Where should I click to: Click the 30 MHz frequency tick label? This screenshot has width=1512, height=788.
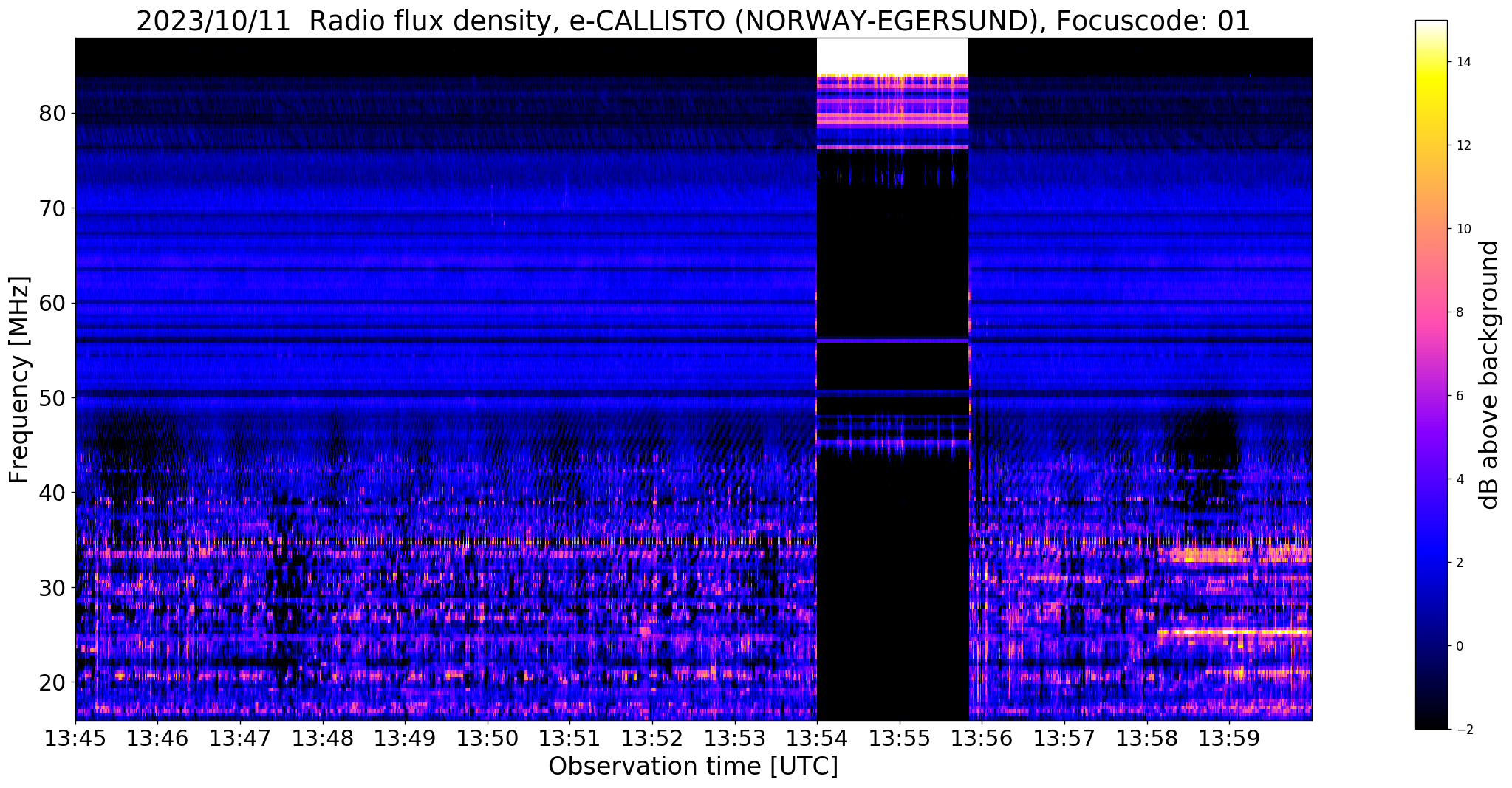coord(53,587)
